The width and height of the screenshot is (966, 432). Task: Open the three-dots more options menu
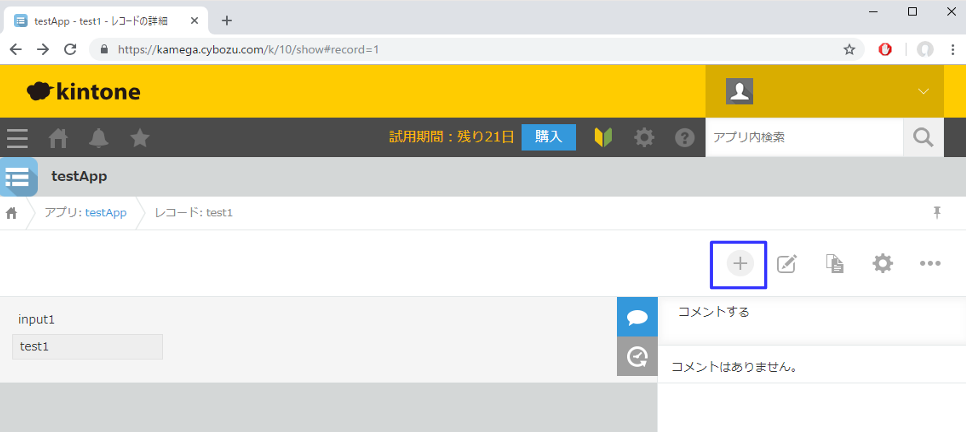point(930,264)
